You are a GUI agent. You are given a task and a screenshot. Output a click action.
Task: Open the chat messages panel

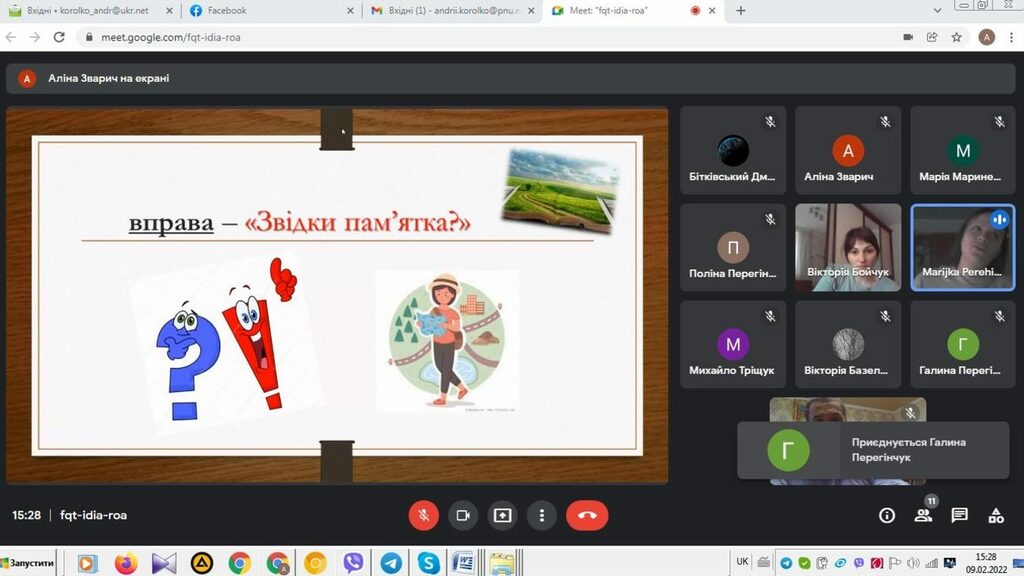point(959,515)
